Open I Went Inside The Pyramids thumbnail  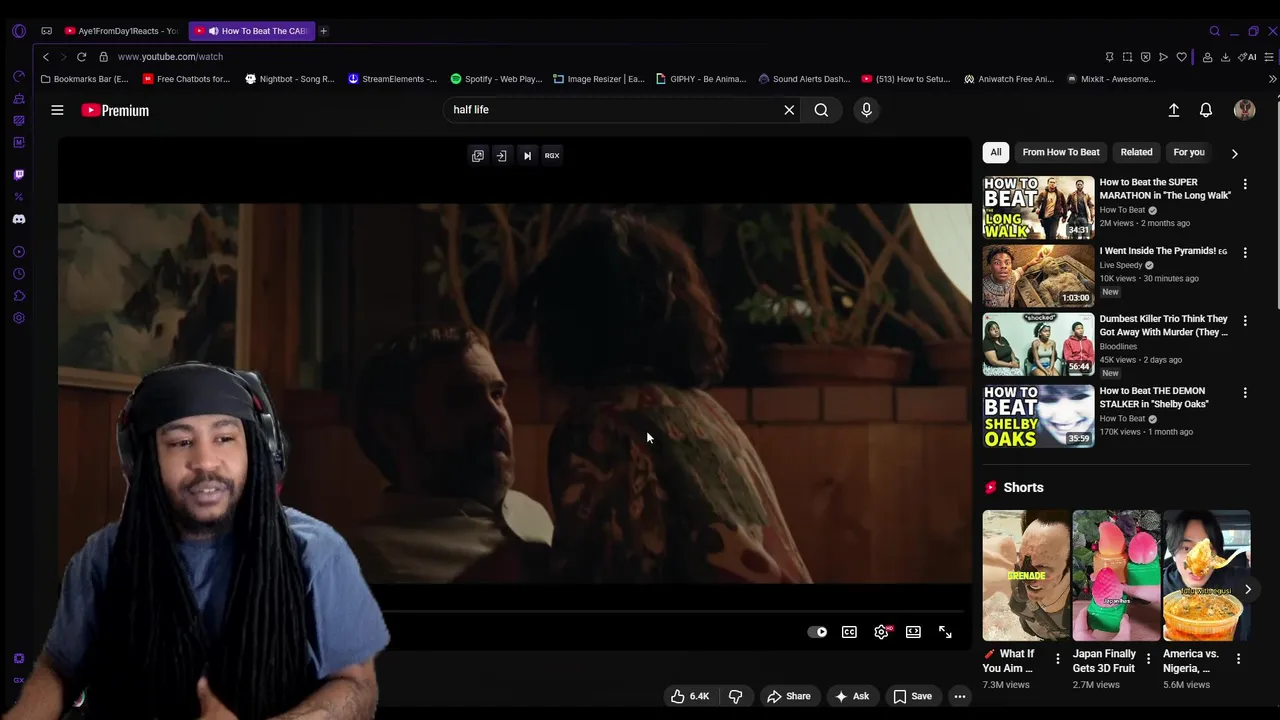(x=1038, y=276)
